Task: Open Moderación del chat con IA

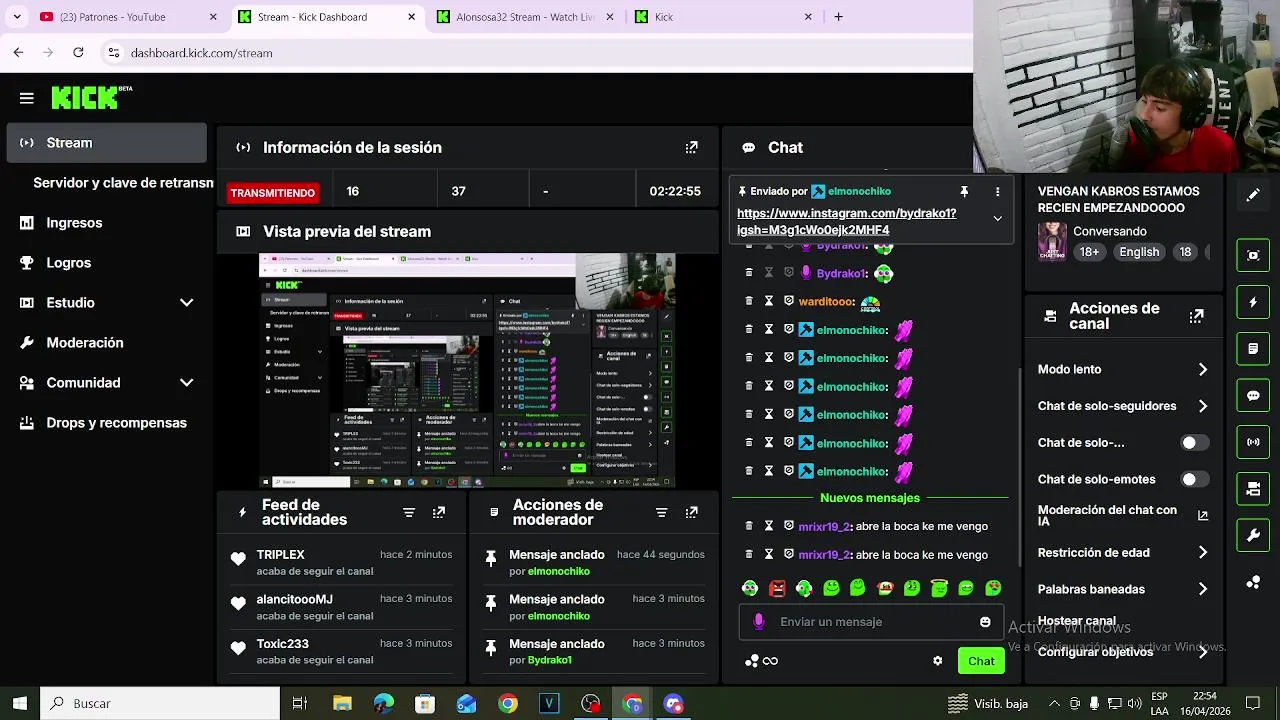Action: pos(1123,516)
